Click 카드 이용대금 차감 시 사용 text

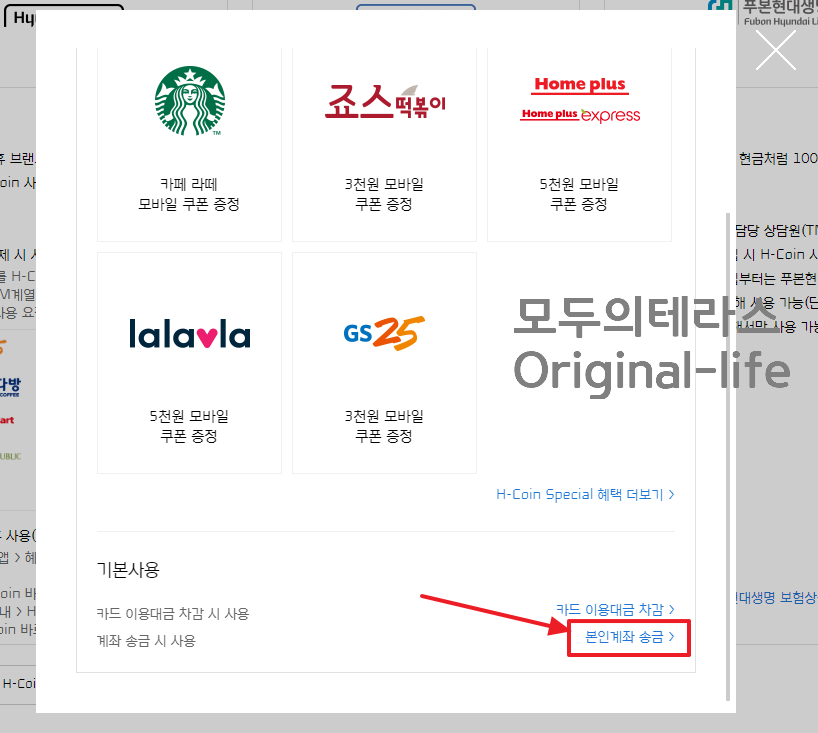click(x=173, y=614)
